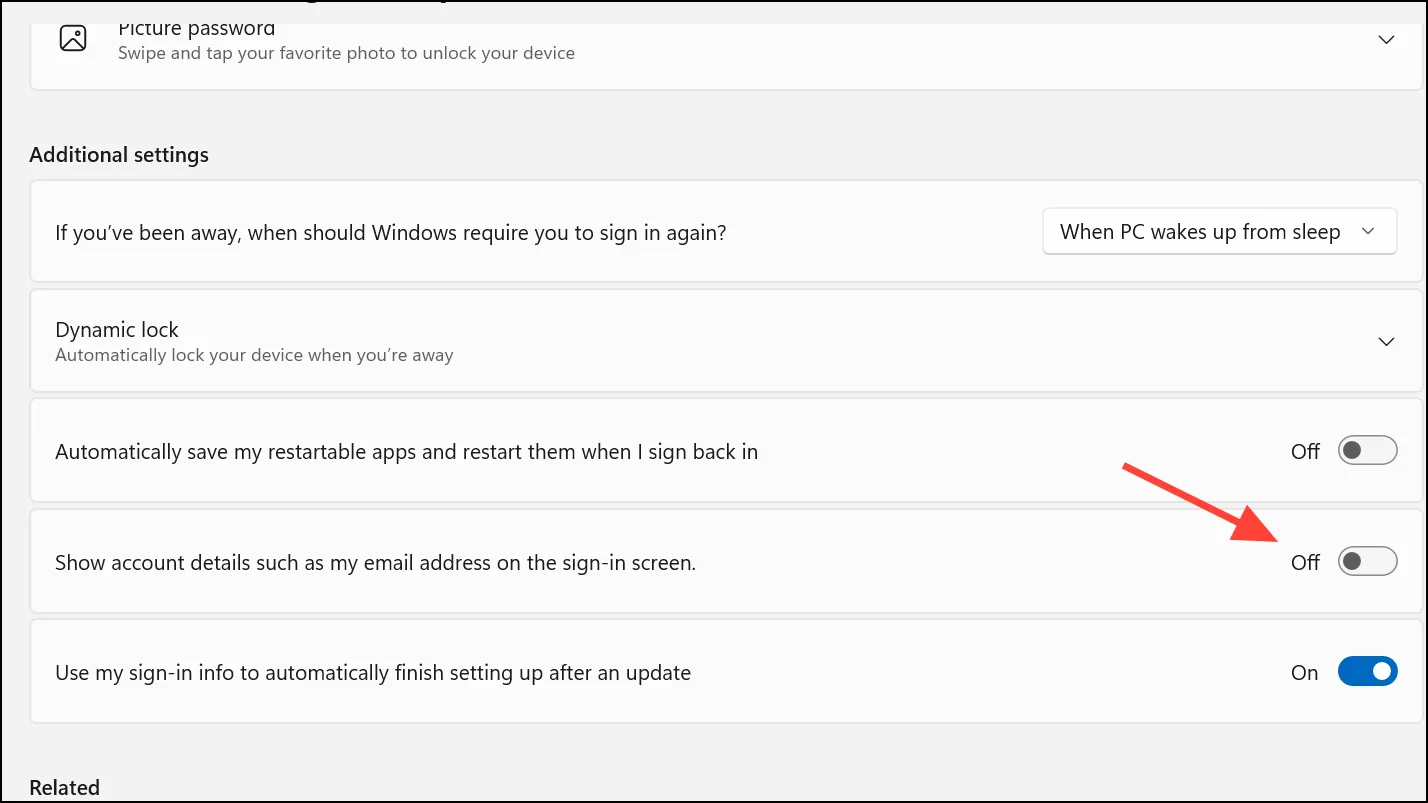Turn on the show account details toggle

(x=1367, y=562)
